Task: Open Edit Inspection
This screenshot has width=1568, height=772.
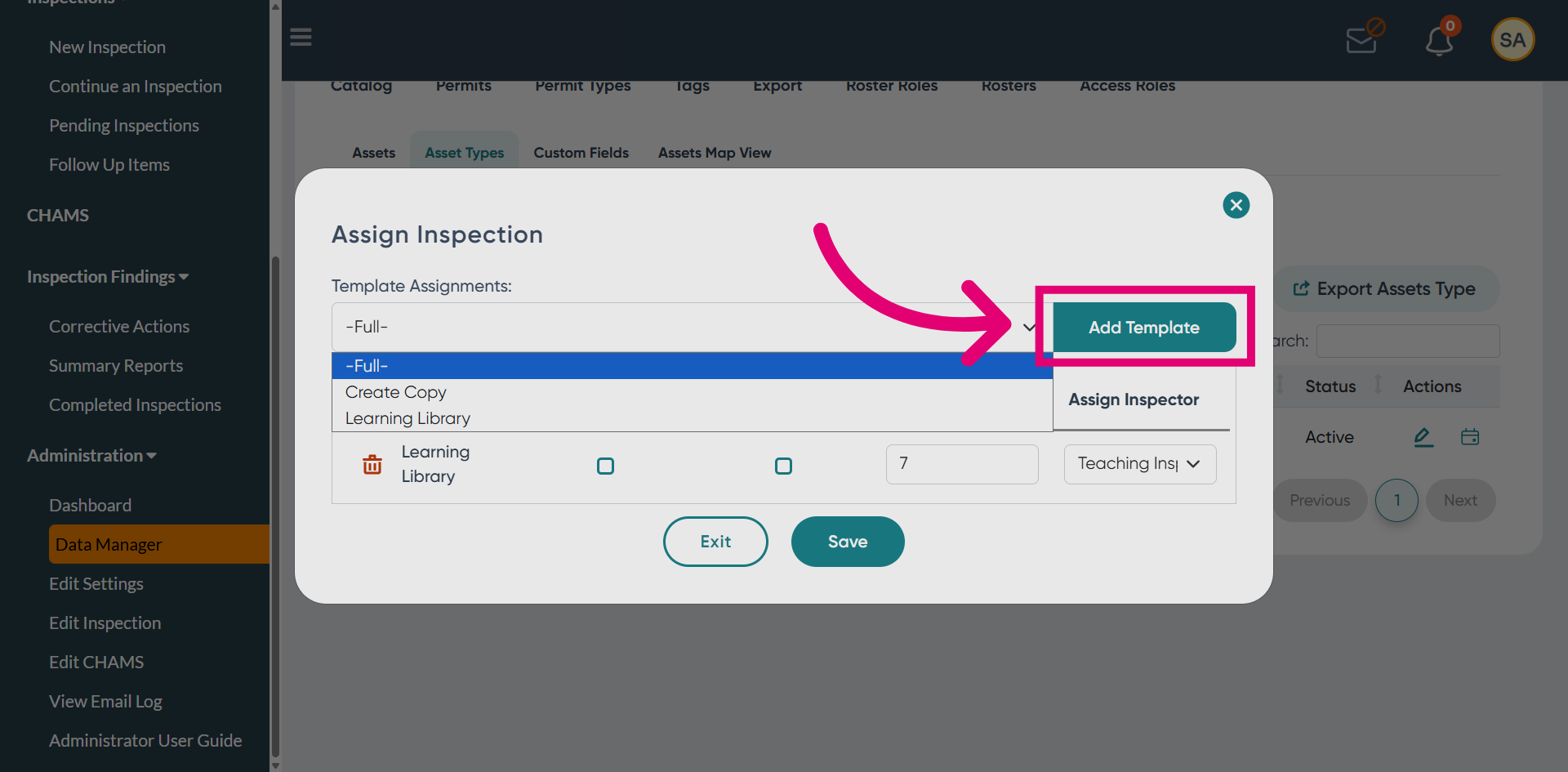Action: 105,623
